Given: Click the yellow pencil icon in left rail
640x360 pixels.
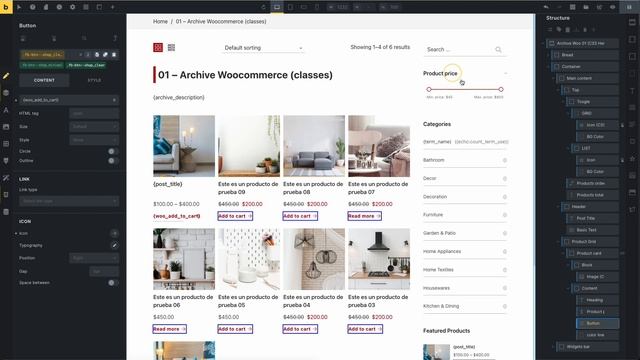Looking at the screenshot, I should 6,76.
